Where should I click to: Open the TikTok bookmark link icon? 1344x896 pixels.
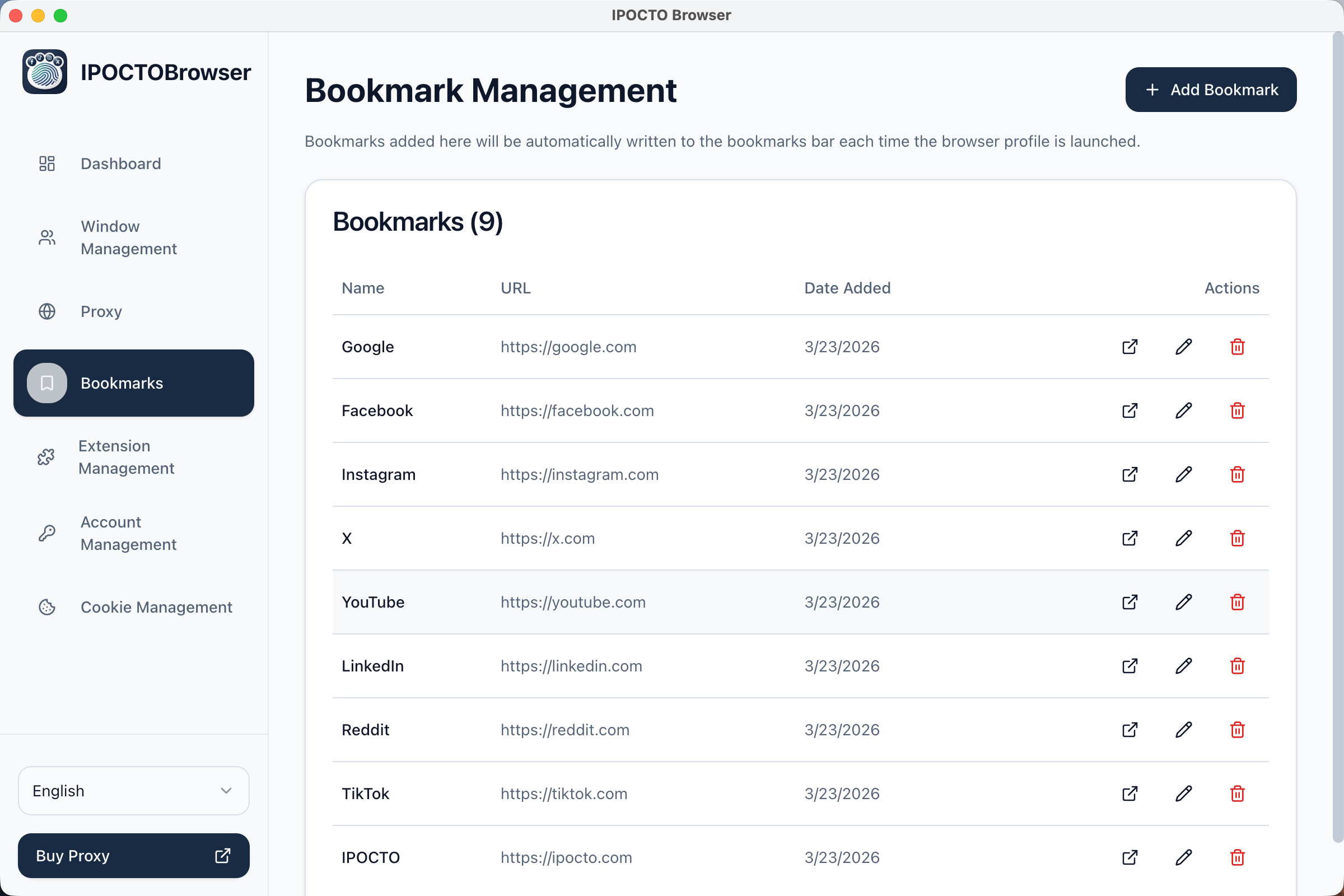point(1130,794)
